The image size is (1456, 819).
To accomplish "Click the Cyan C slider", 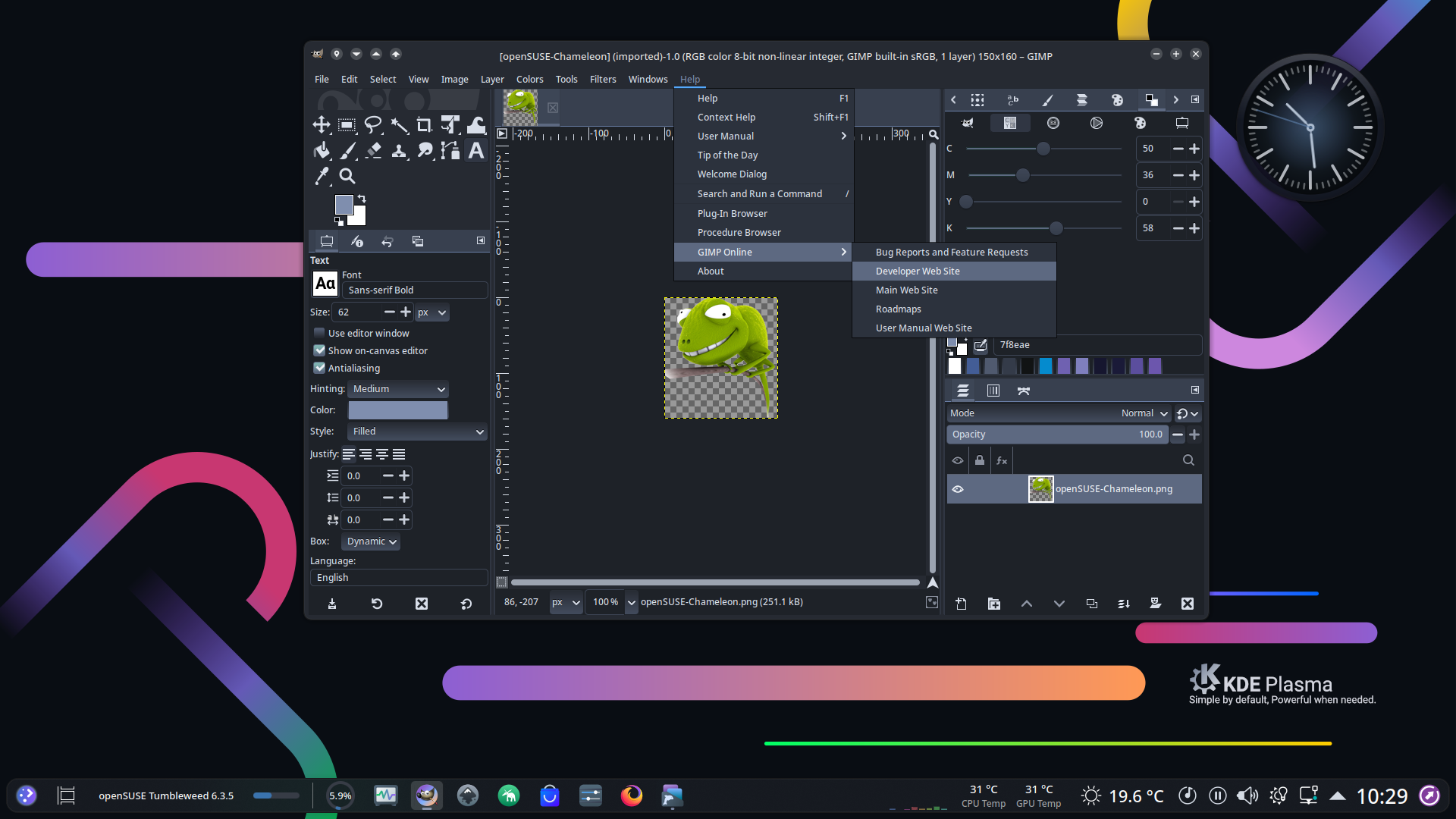I will pyautogui.click(x=1043, y=149).
